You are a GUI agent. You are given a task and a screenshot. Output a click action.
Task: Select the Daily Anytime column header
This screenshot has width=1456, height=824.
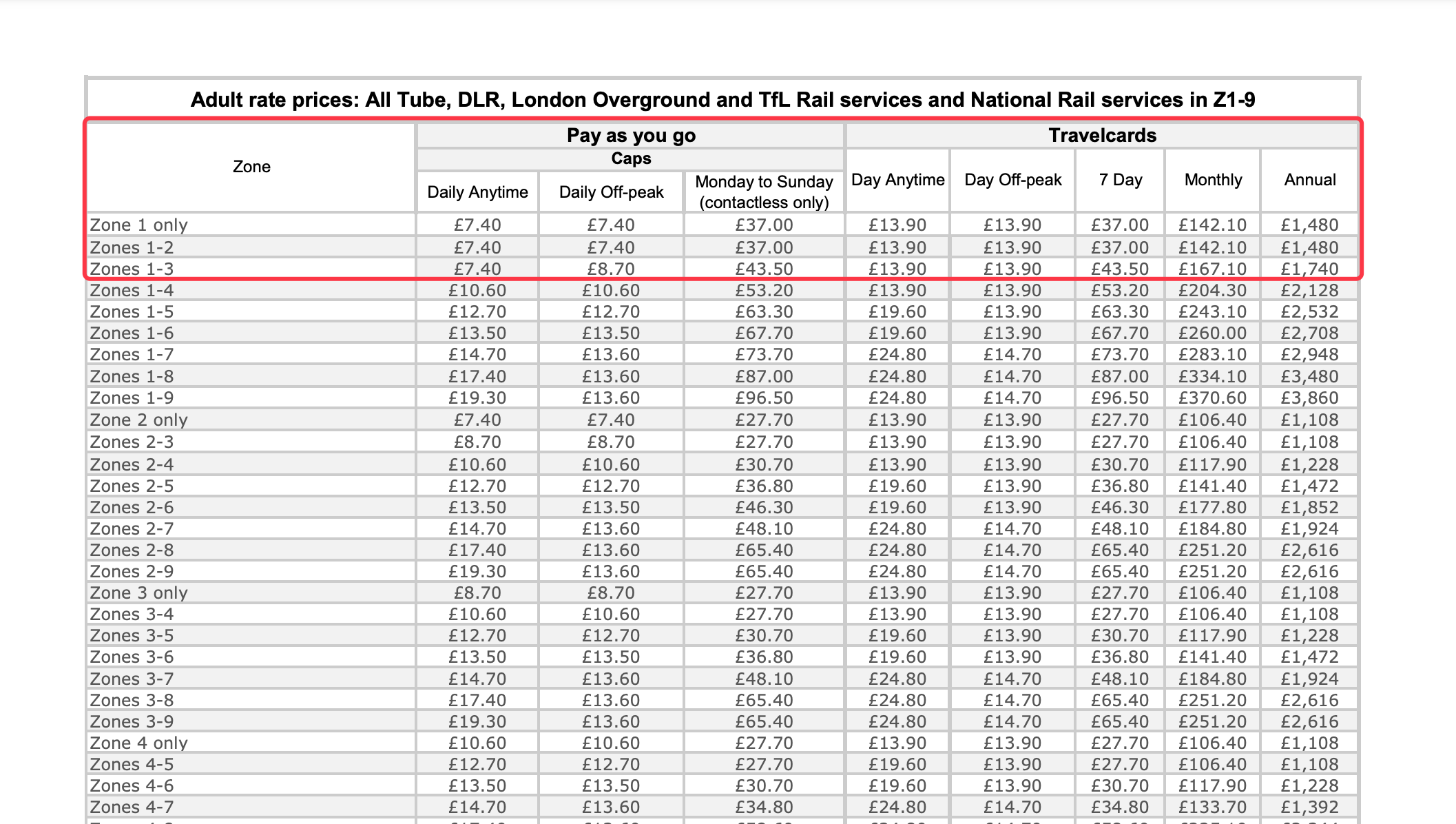(477, 192)
